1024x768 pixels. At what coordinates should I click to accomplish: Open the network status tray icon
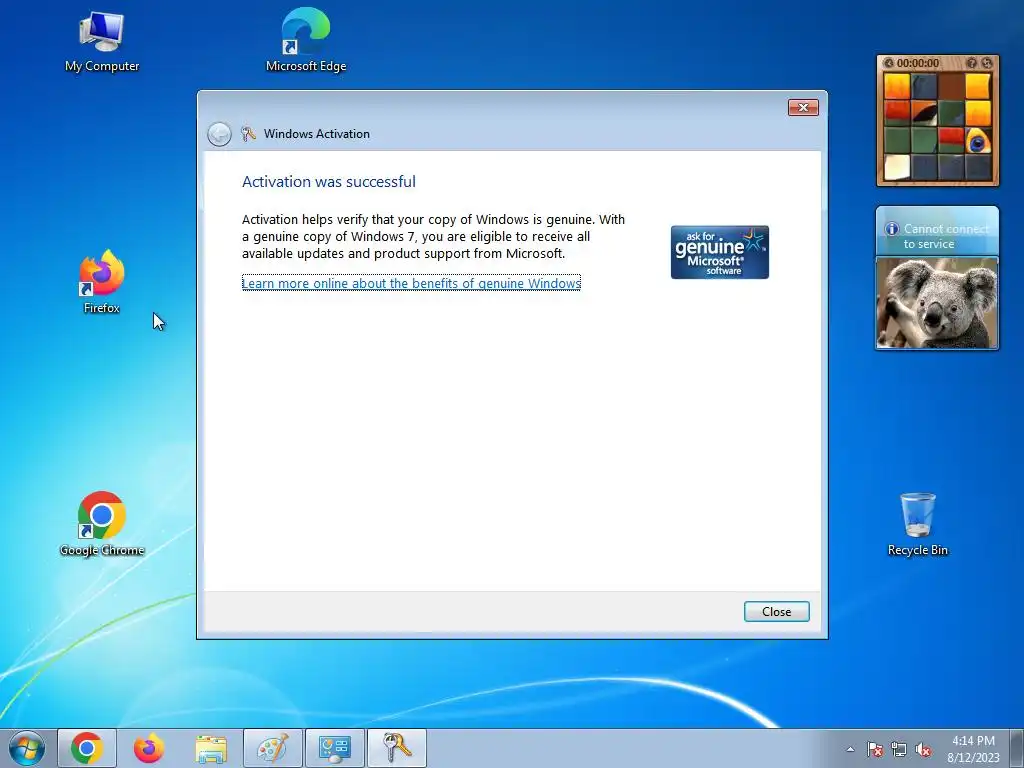click(899, 749)
